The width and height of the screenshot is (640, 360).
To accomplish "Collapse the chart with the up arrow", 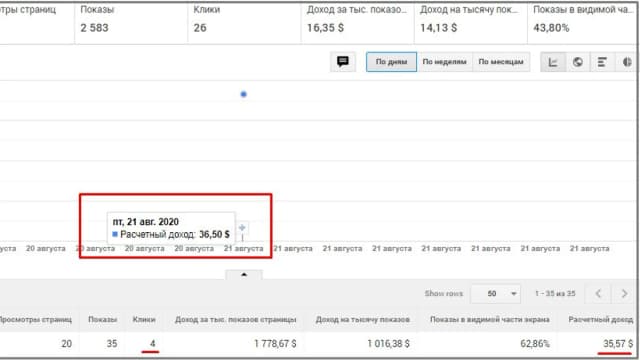I will (244, 275).
